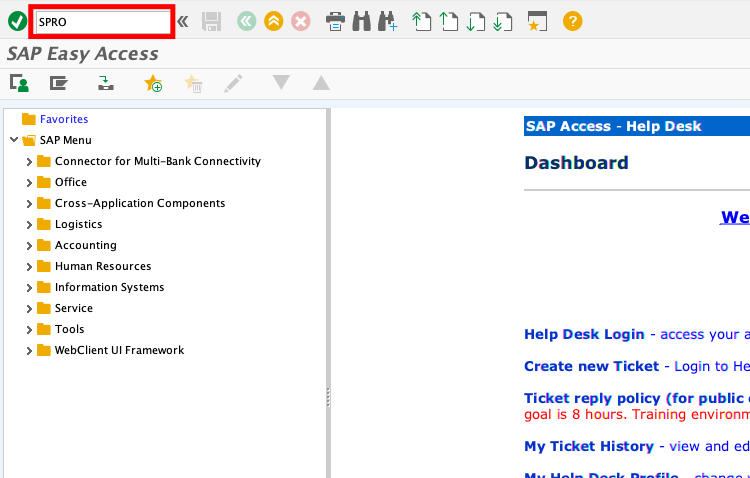The width and height of the screenshot is (750, 478).
Task: Expand Connector for Multi-Bank Connectivity
Action: pos(29,162)
